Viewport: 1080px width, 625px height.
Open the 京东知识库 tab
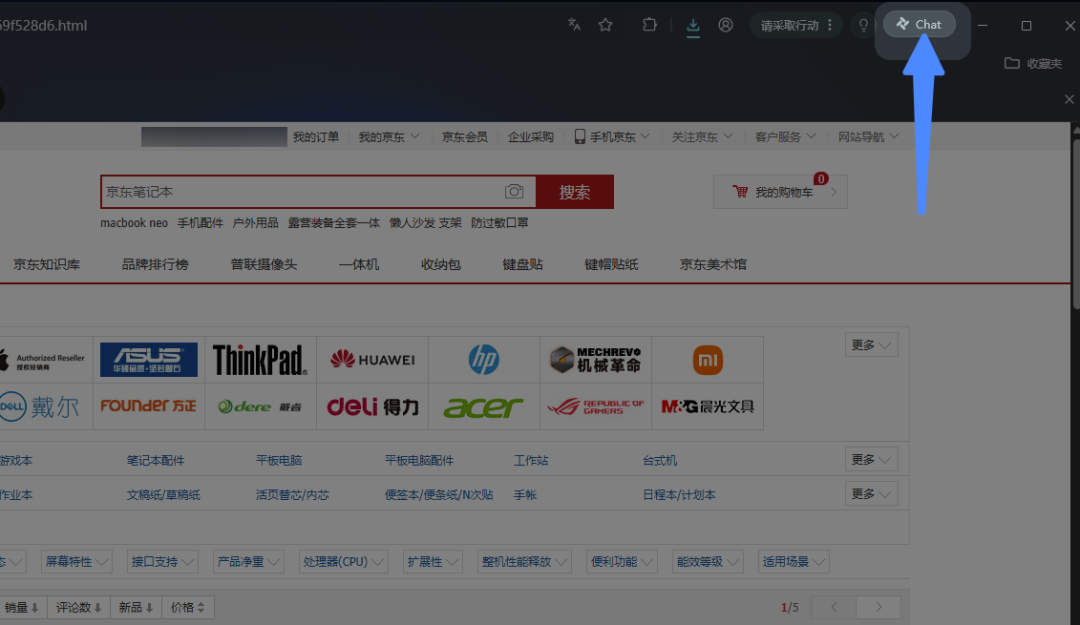47,264
